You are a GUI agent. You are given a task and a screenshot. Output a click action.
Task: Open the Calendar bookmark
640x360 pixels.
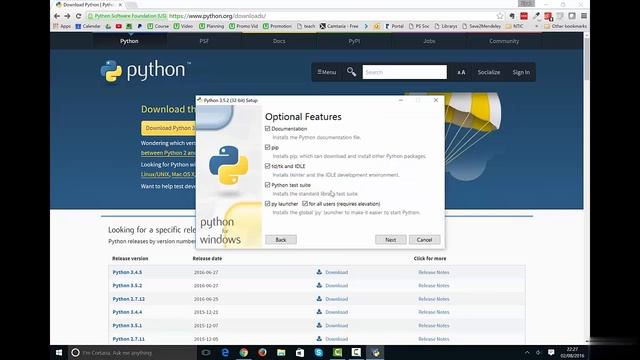tap(87, 26)
